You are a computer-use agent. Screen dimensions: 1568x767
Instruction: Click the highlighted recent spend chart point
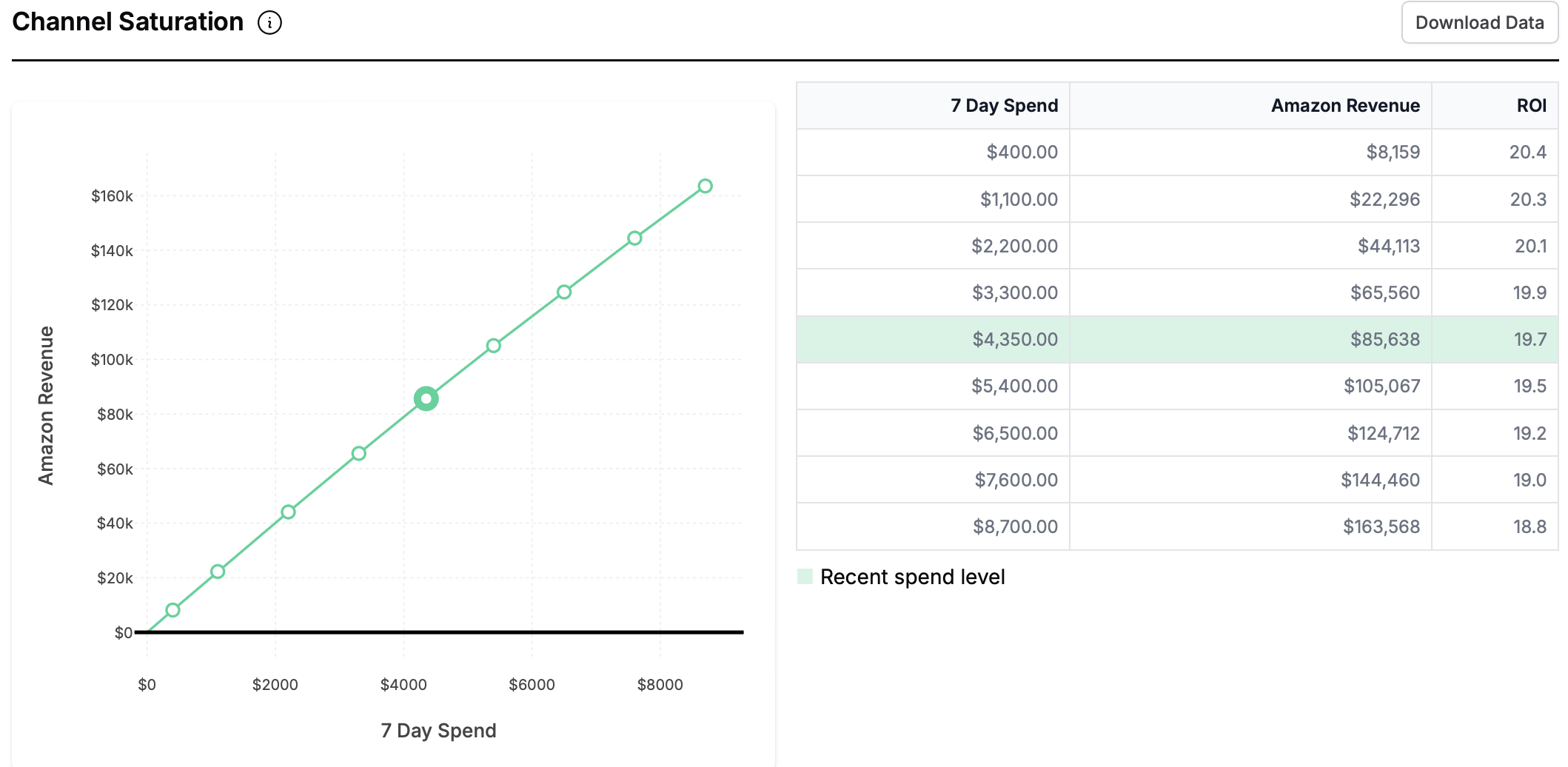tap(426, 399)
